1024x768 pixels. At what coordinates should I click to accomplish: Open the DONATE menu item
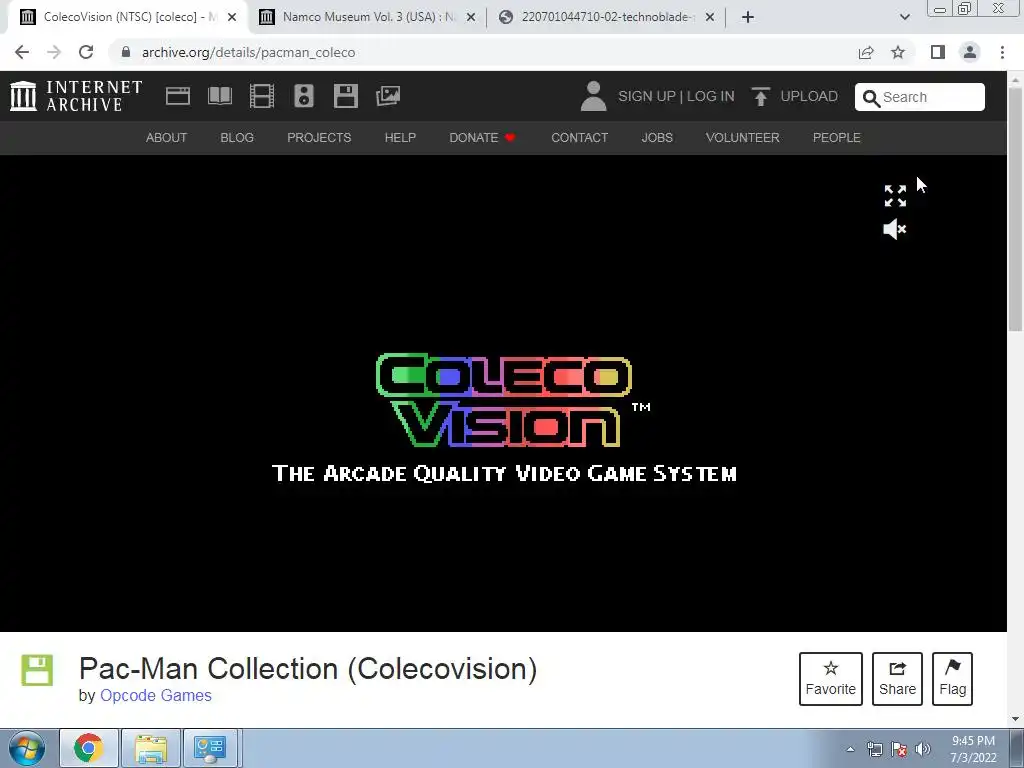pos(482,138)
